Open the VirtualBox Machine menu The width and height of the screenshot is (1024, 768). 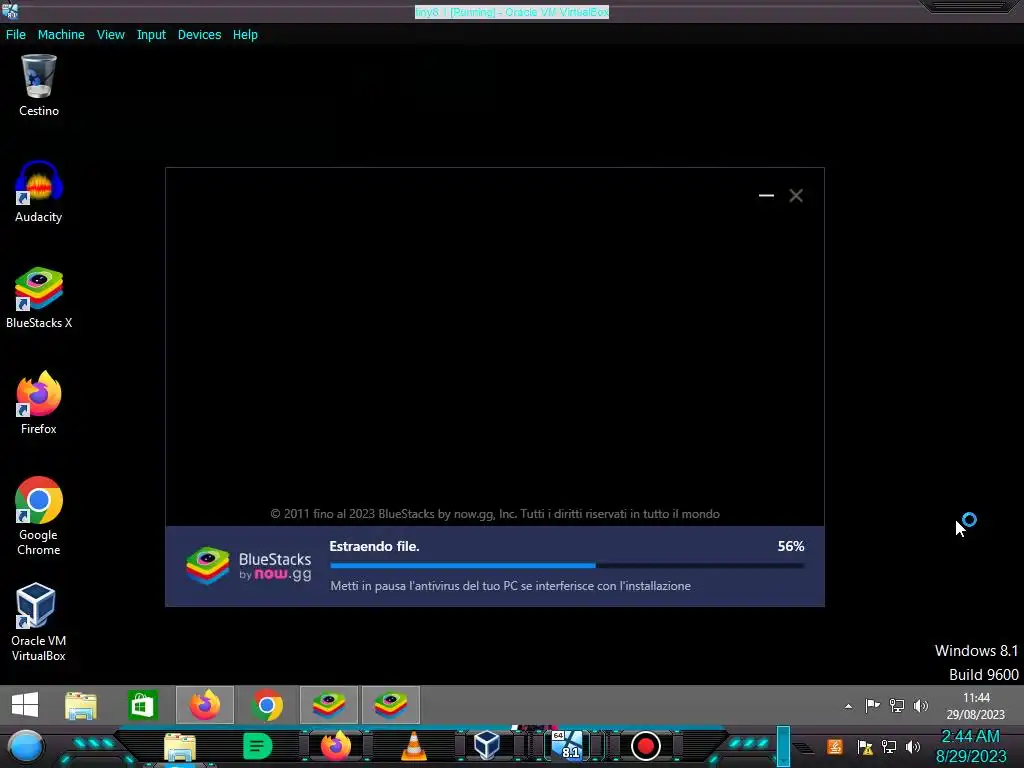point(61,35)
